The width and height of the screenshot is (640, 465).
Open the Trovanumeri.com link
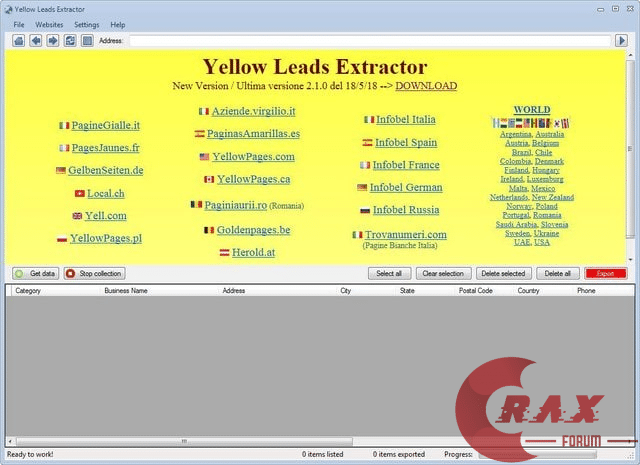[406, 235]
